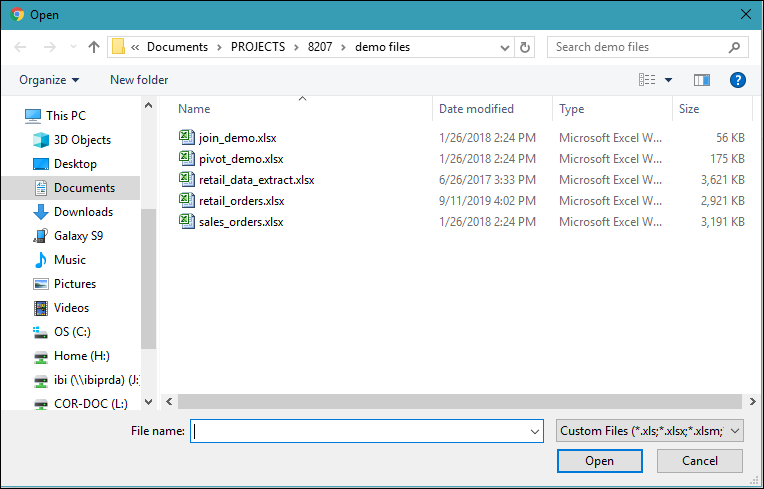The image size is (764, 489).
Task: Expand the File name history dropdown
Action: (536, 431)
